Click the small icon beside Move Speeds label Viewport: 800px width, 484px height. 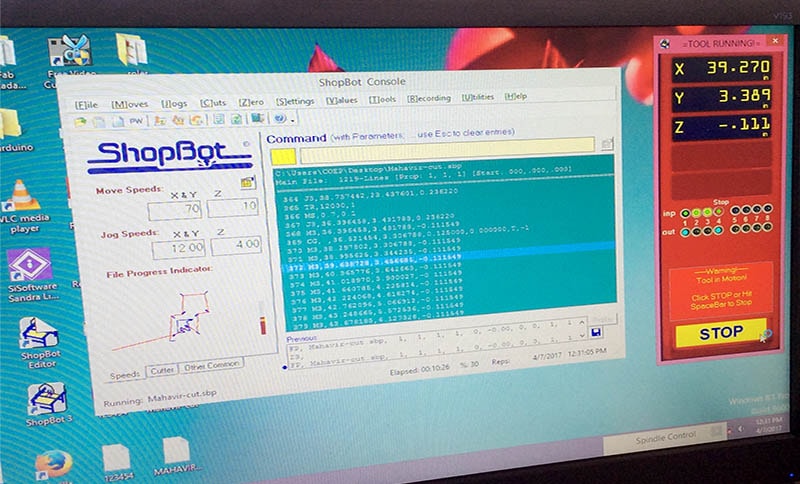pos(247,182)
